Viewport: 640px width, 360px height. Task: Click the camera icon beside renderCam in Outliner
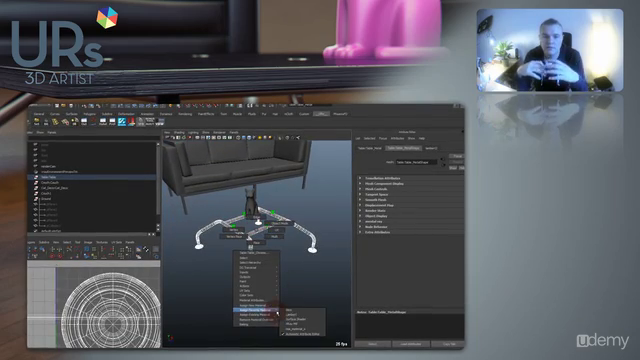(36, 166)
